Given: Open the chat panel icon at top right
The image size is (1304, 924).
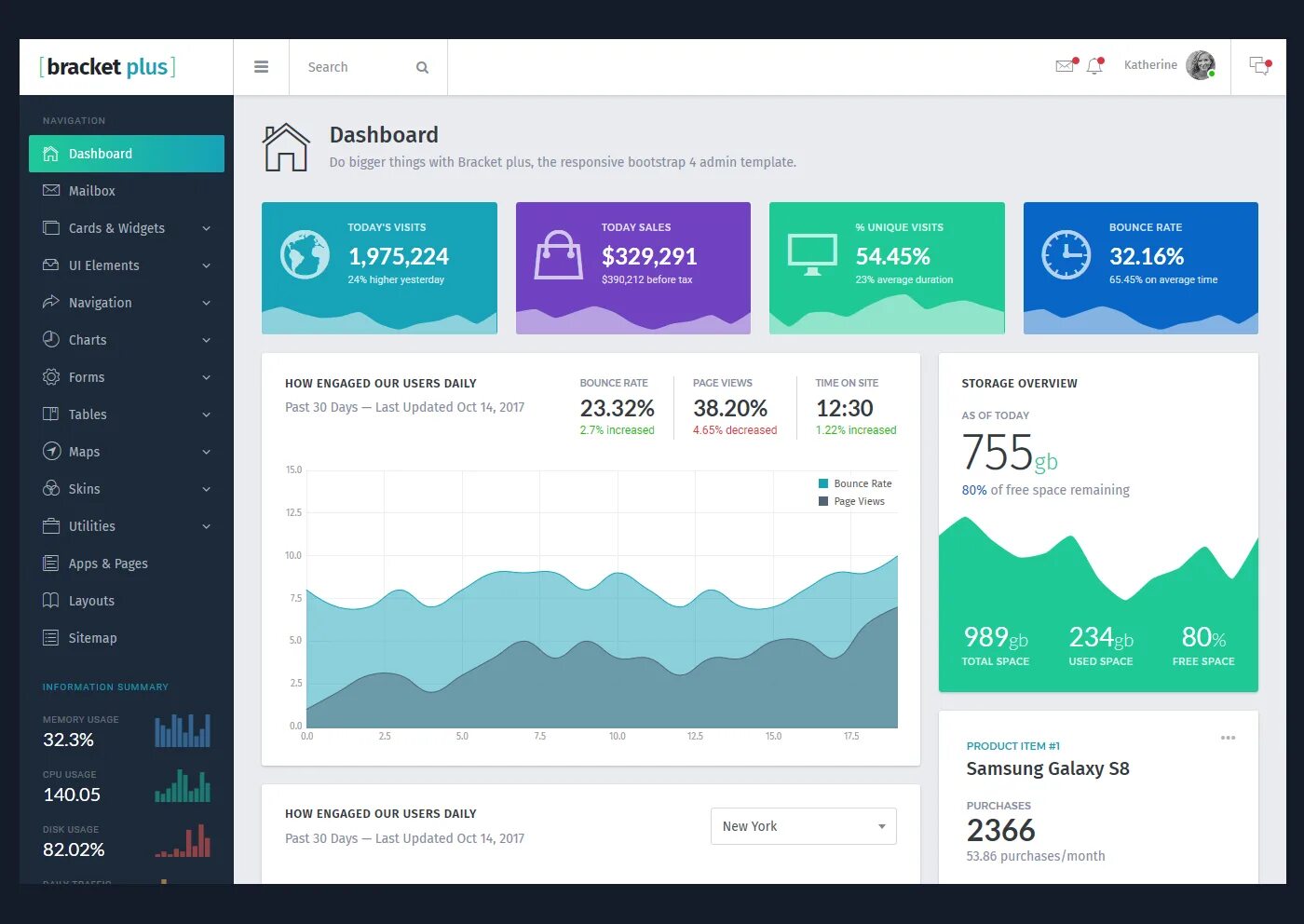Looking at the screenshot, I should 1259,65.
